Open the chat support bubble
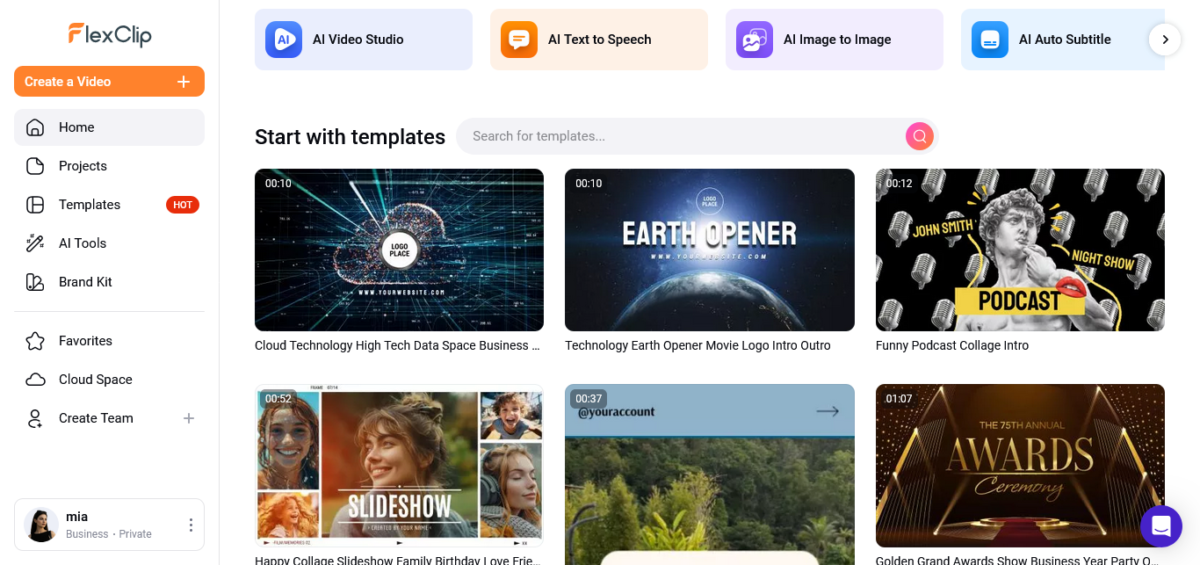1200x565 pixels. click(1160, 526)
